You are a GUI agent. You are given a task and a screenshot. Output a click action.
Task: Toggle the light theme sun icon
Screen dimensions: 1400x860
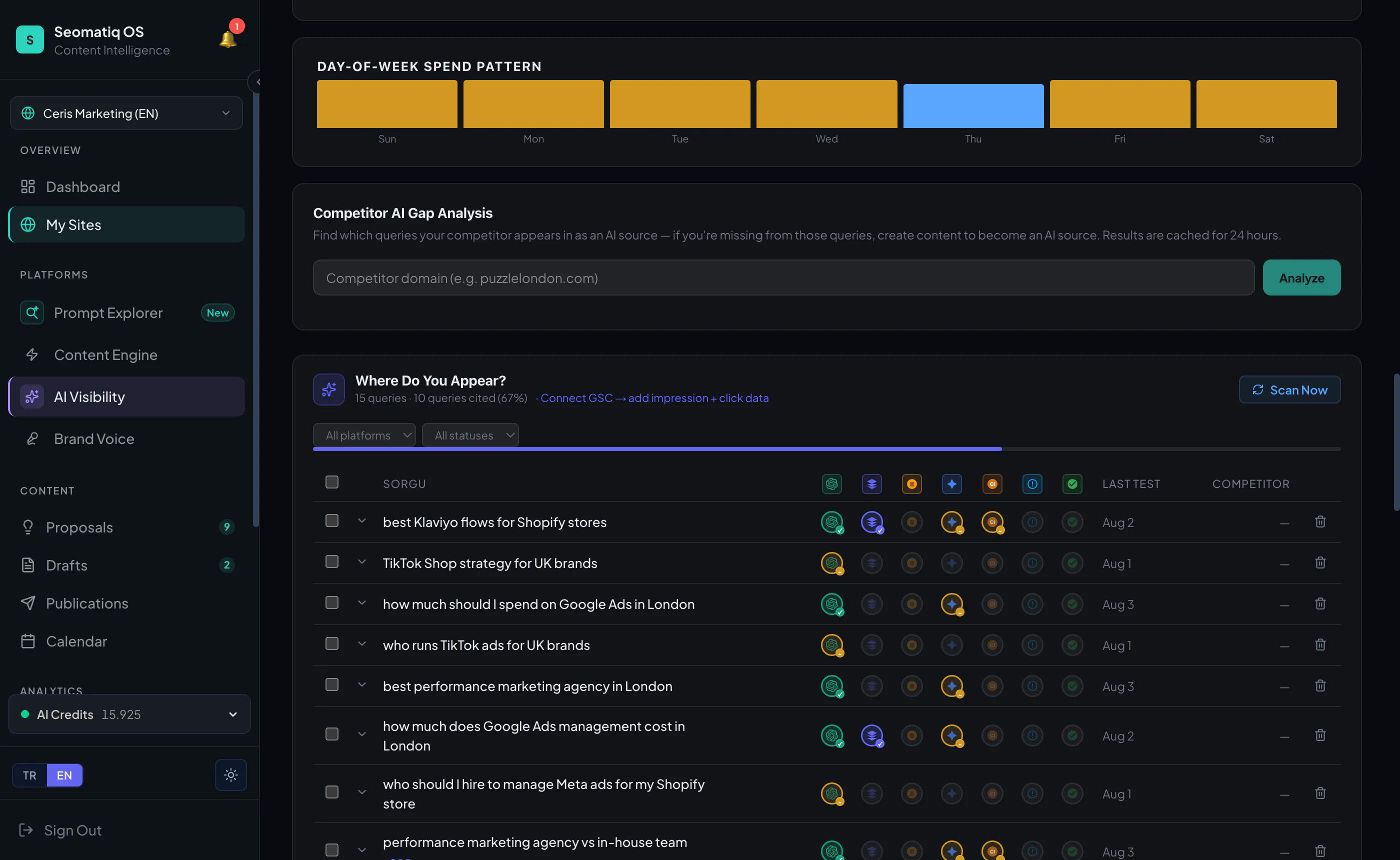click(x=231, y=774)
